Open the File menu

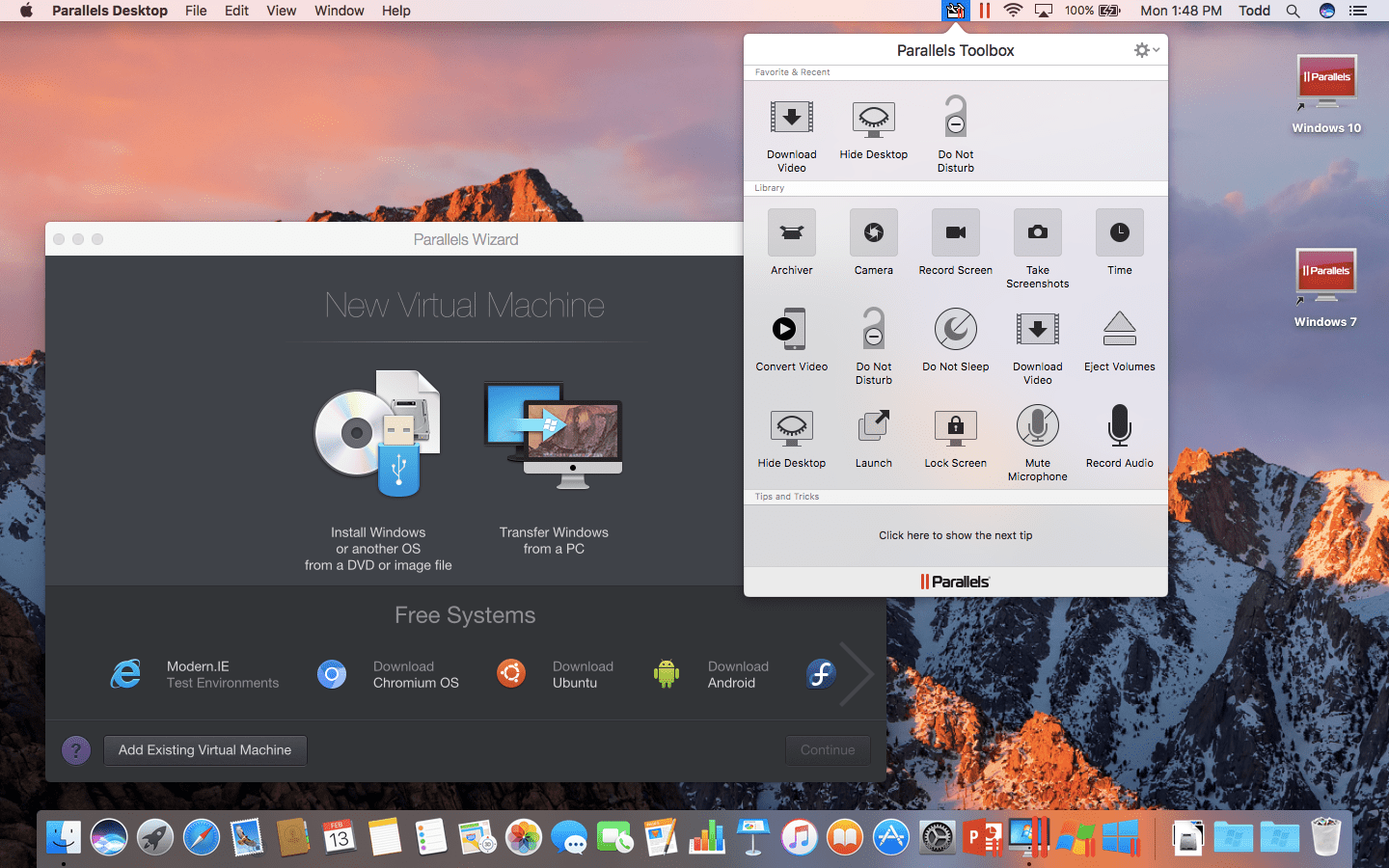[x=196, y=11]
